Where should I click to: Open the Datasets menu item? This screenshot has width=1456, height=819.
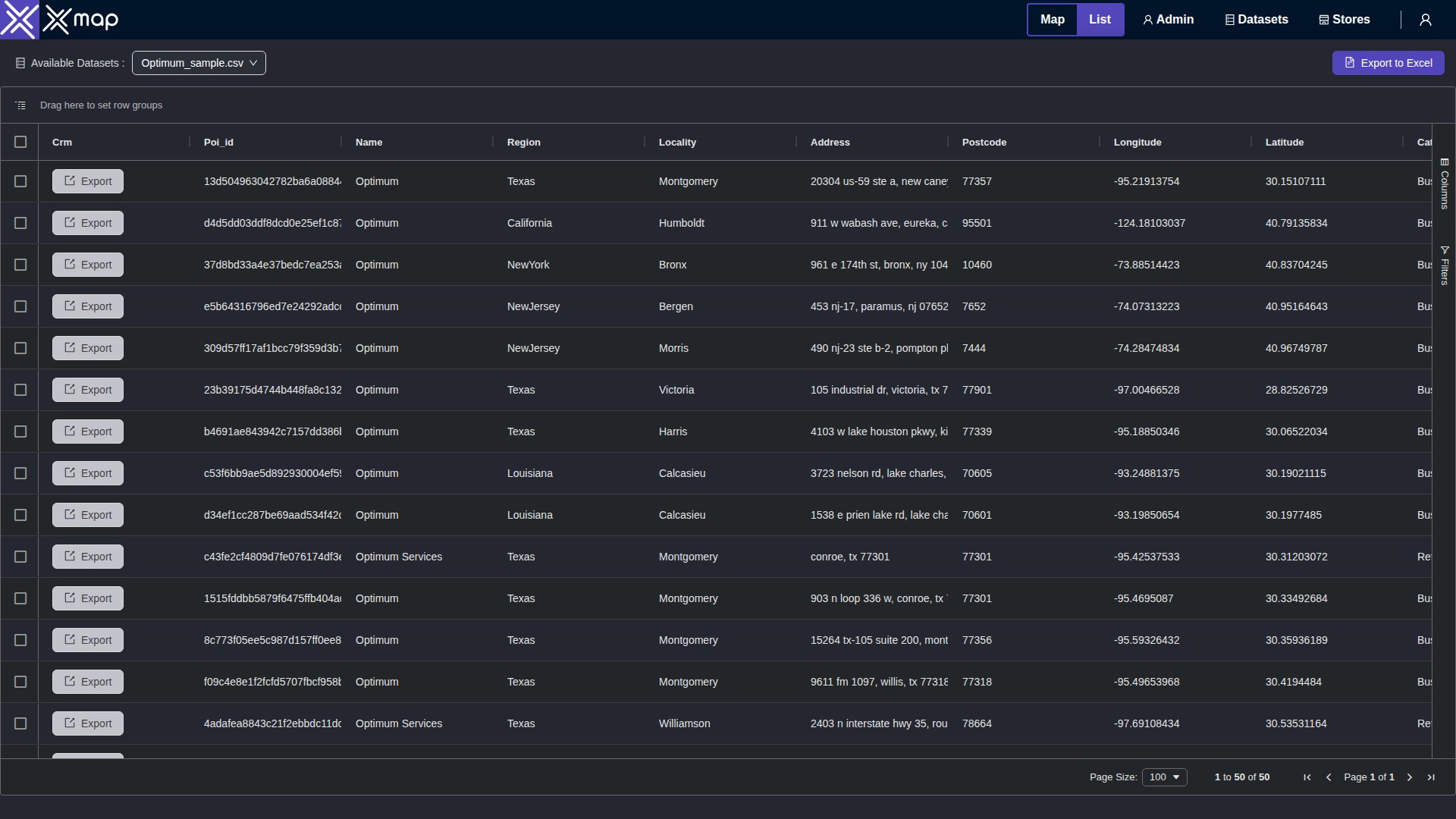click(1257, 20)
